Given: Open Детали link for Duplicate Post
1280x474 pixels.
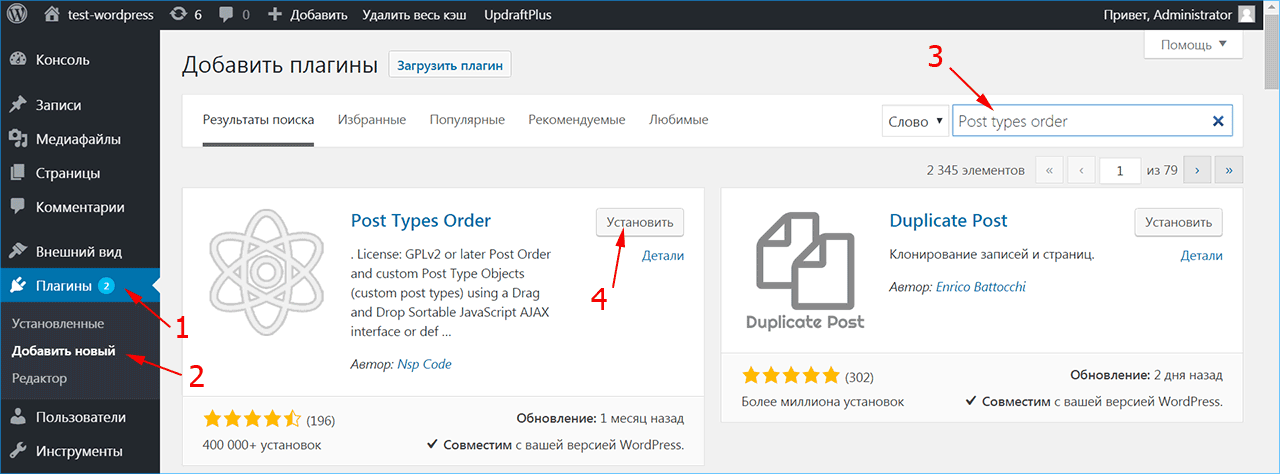Looking at the screenshot, I should [x=1201, y=256].
